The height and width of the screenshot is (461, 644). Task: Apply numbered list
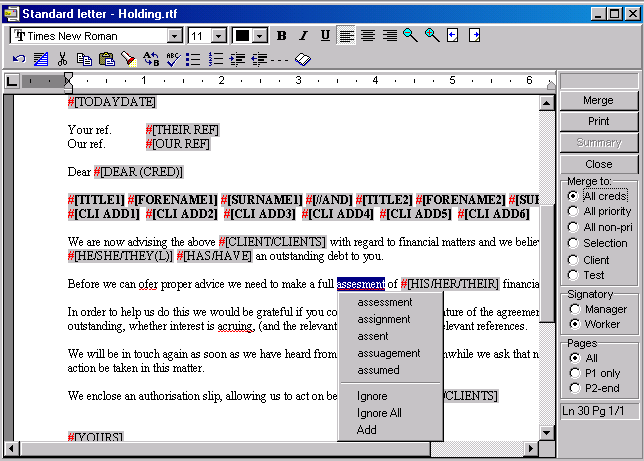[x=216, y=59]
